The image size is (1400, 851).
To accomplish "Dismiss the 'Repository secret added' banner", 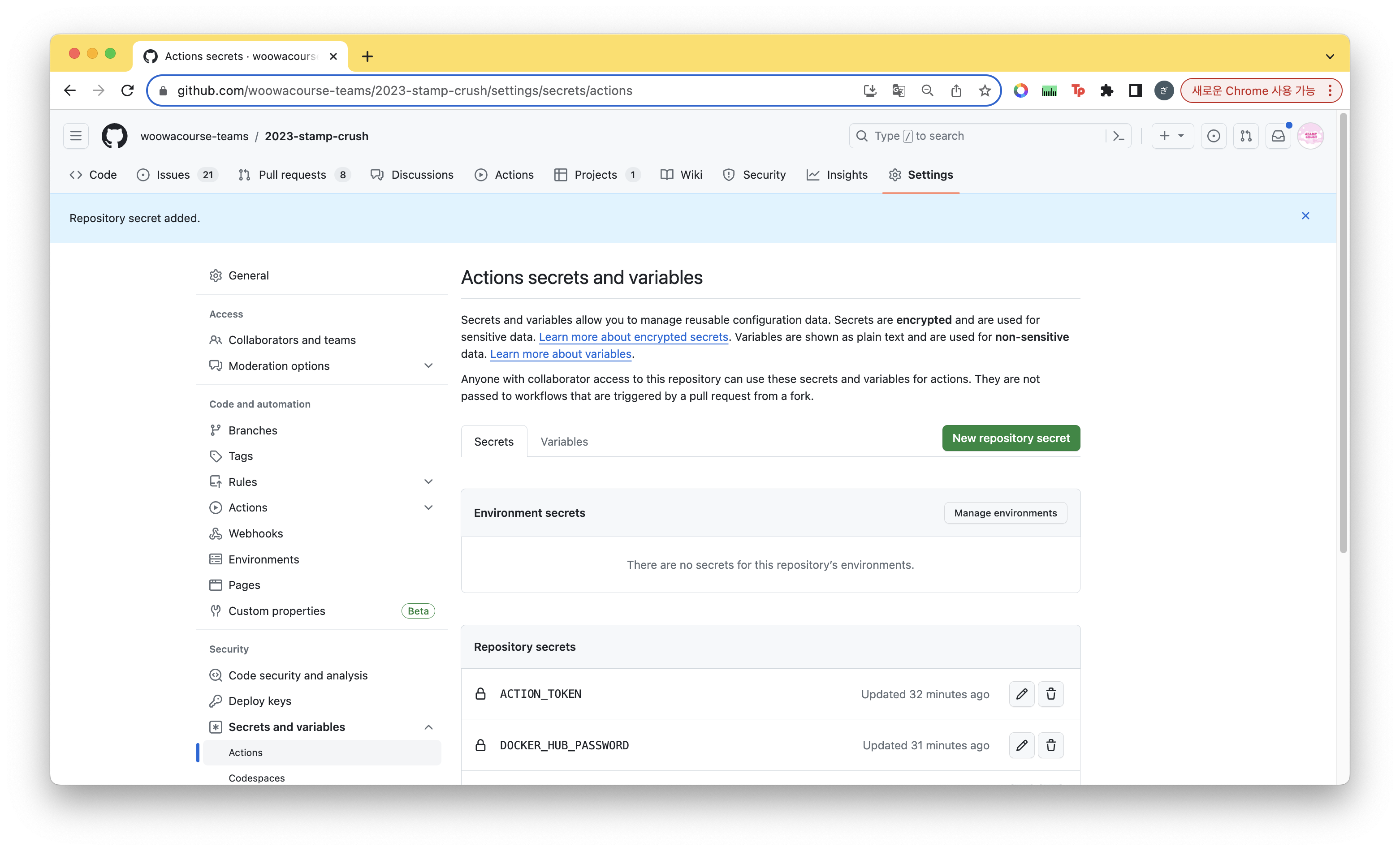I will click(x=1305, y=216).
